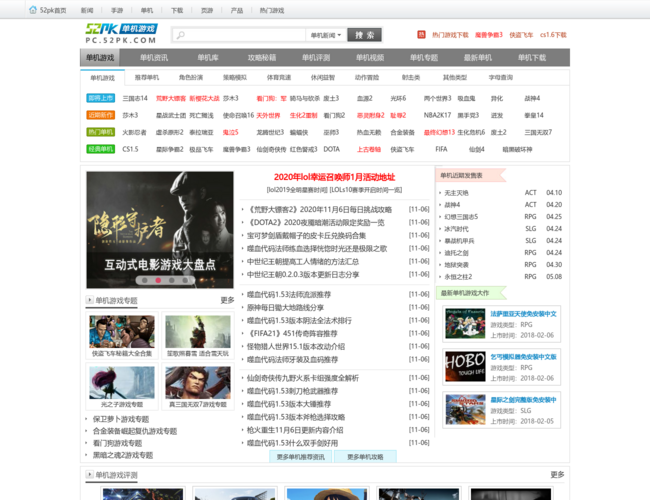Open 下载 in the top bar

point(177,10)
